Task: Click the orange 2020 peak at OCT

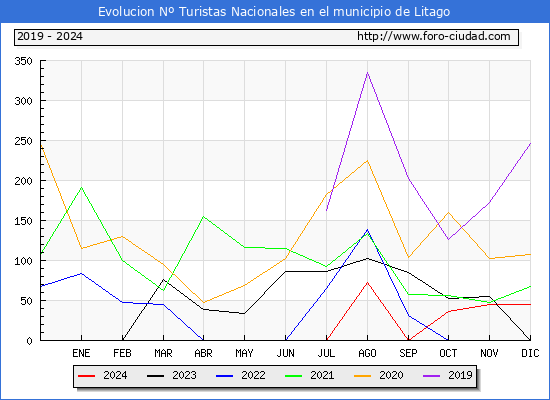Action: click(448, 212)
